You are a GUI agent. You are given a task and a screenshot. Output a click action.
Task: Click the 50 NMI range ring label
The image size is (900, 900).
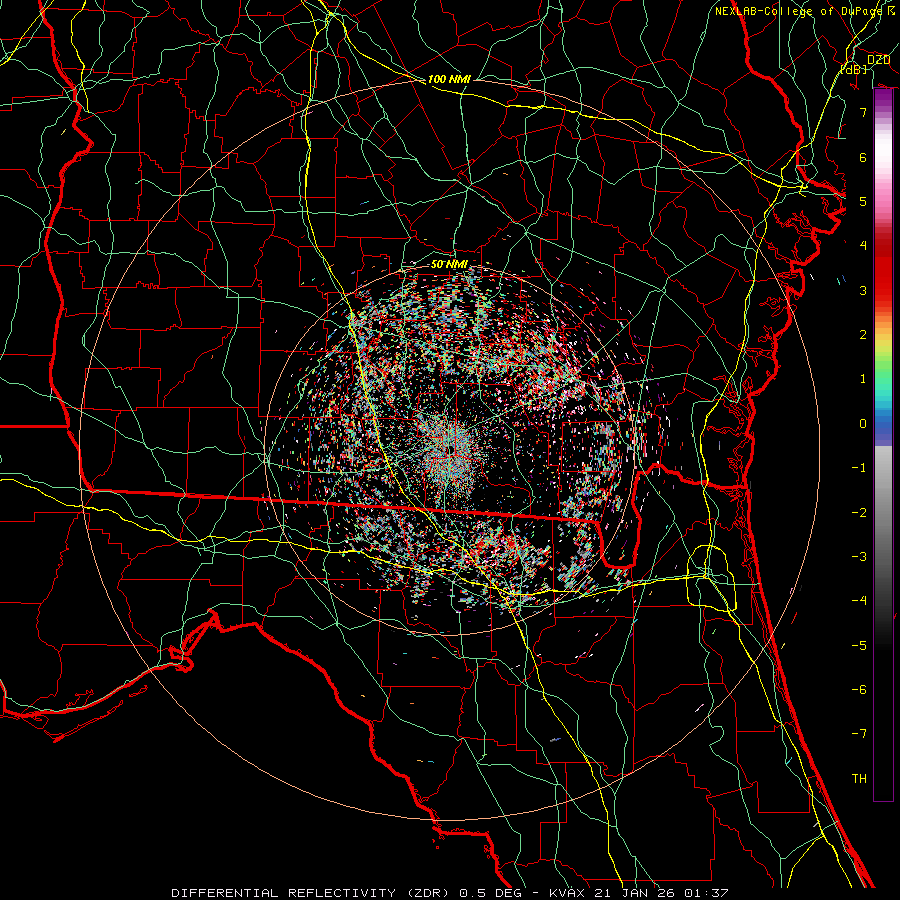click(449, 264)
